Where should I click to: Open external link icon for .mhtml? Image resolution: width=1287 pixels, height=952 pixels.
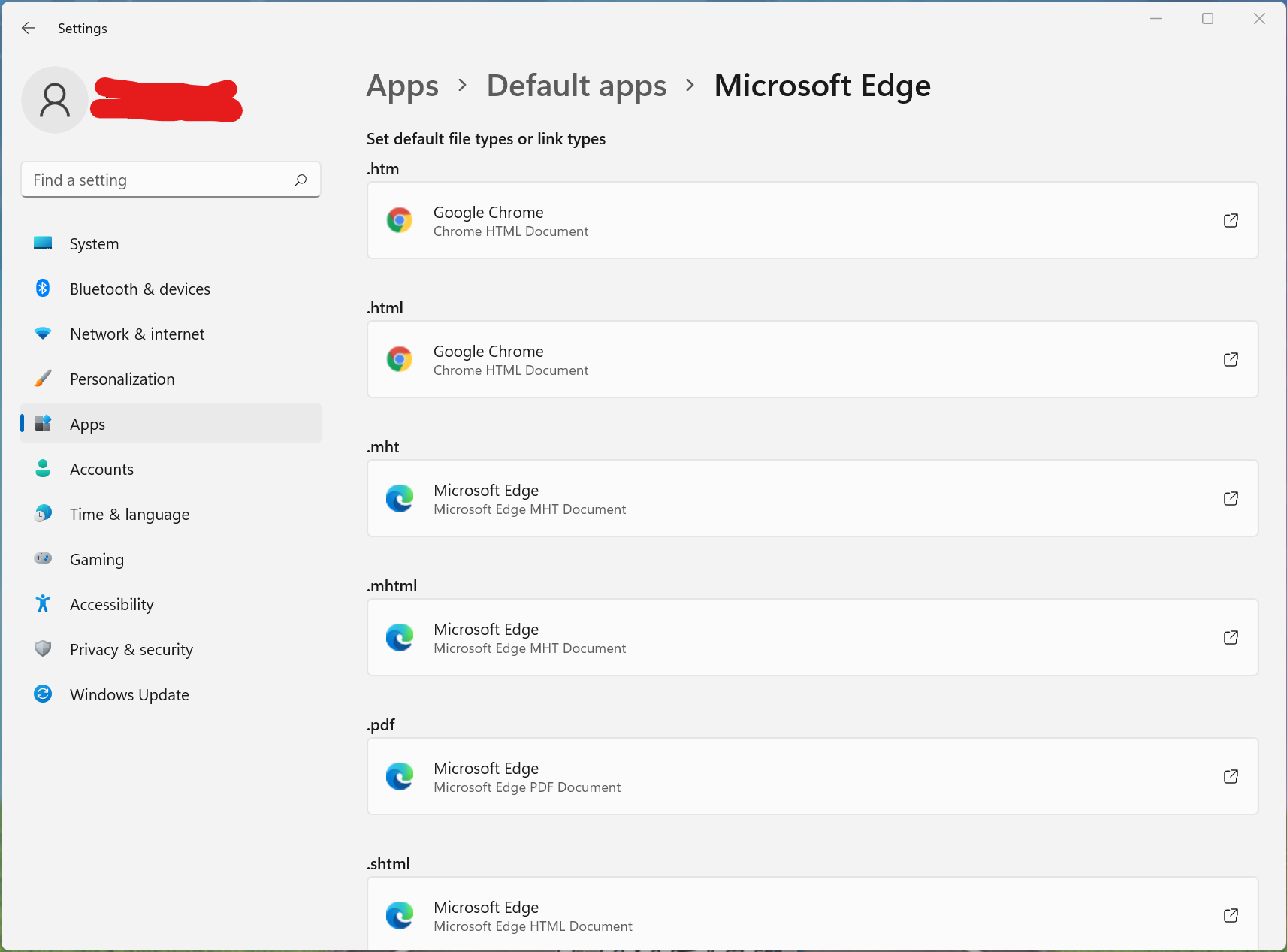(x=1231, y=637)
